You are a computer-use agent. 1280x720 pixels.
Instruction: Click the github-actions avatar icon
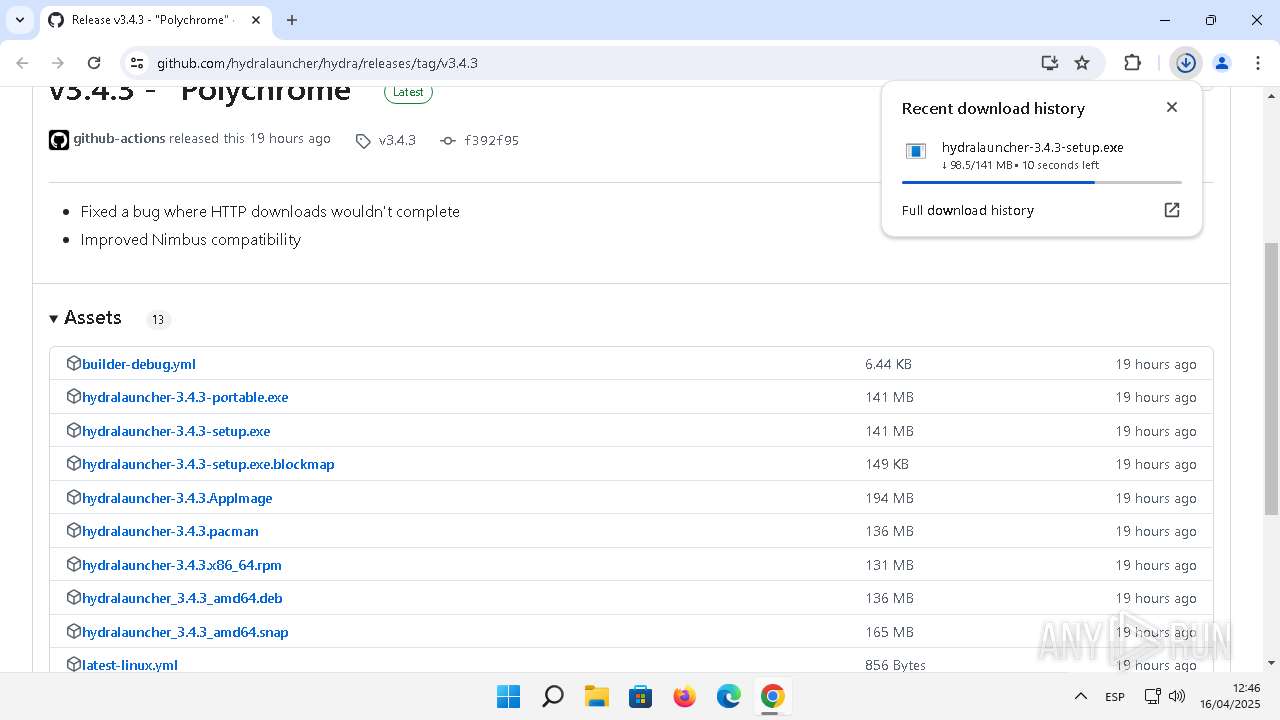59,140
